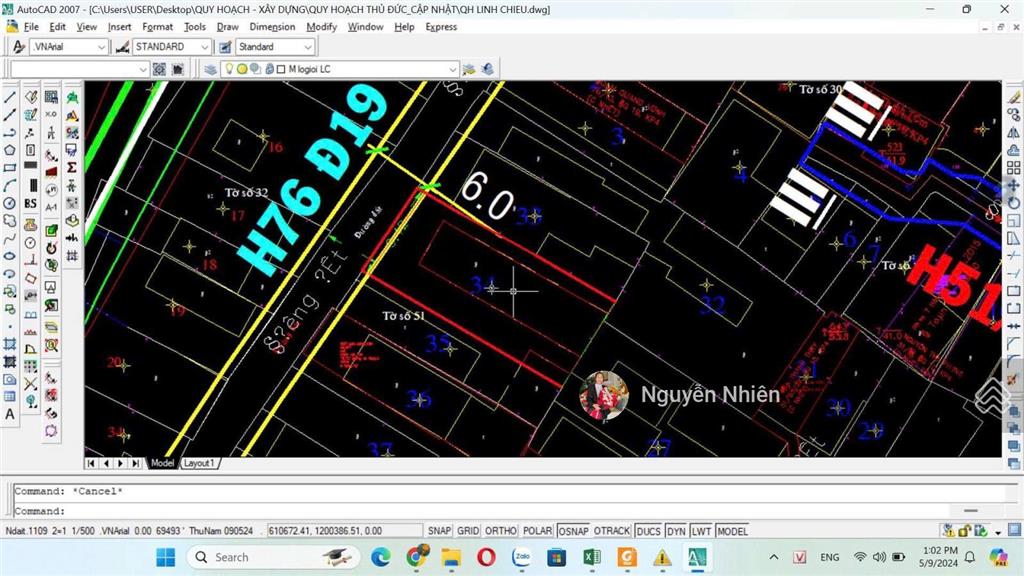Image resolution: width=1024 pixels, height=576 pixels.
Task: Select the Erase modify tool
Action: (1014, 97)
